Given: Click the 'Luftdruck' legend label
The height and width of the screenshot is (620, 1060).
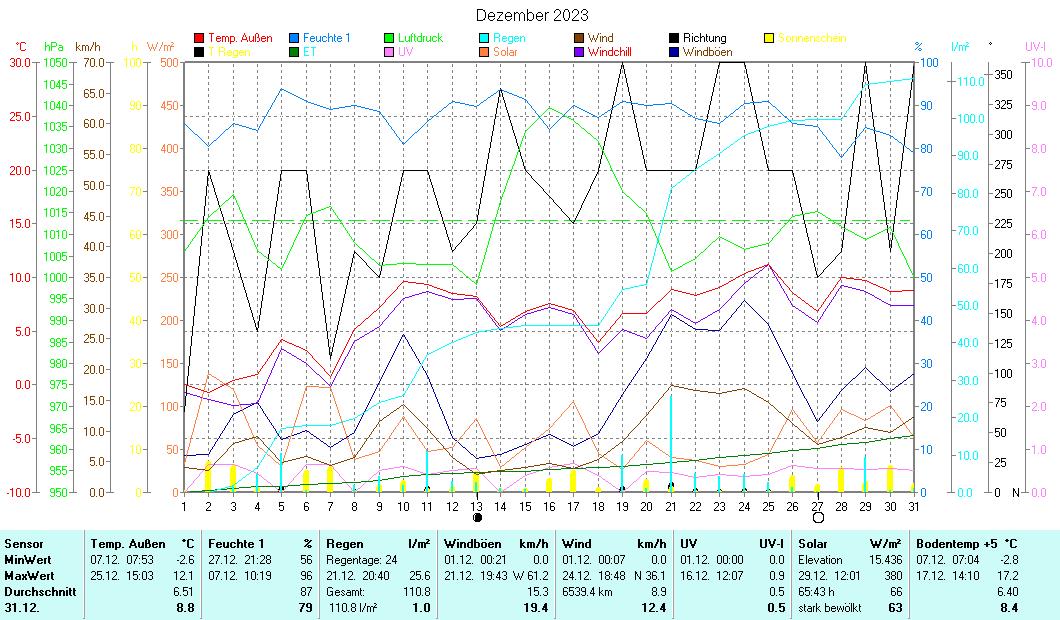Looking at the screenshot, I should [x=420, y=38].
